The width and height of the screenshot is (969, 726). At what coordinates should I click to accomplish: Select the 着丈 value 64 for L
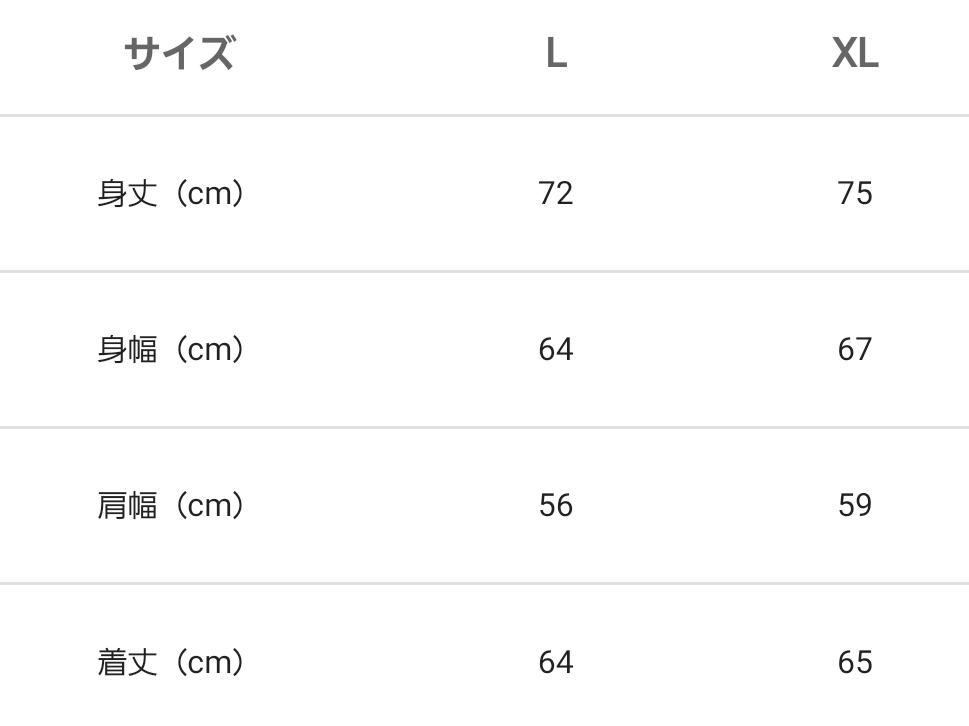coord(556,662)
